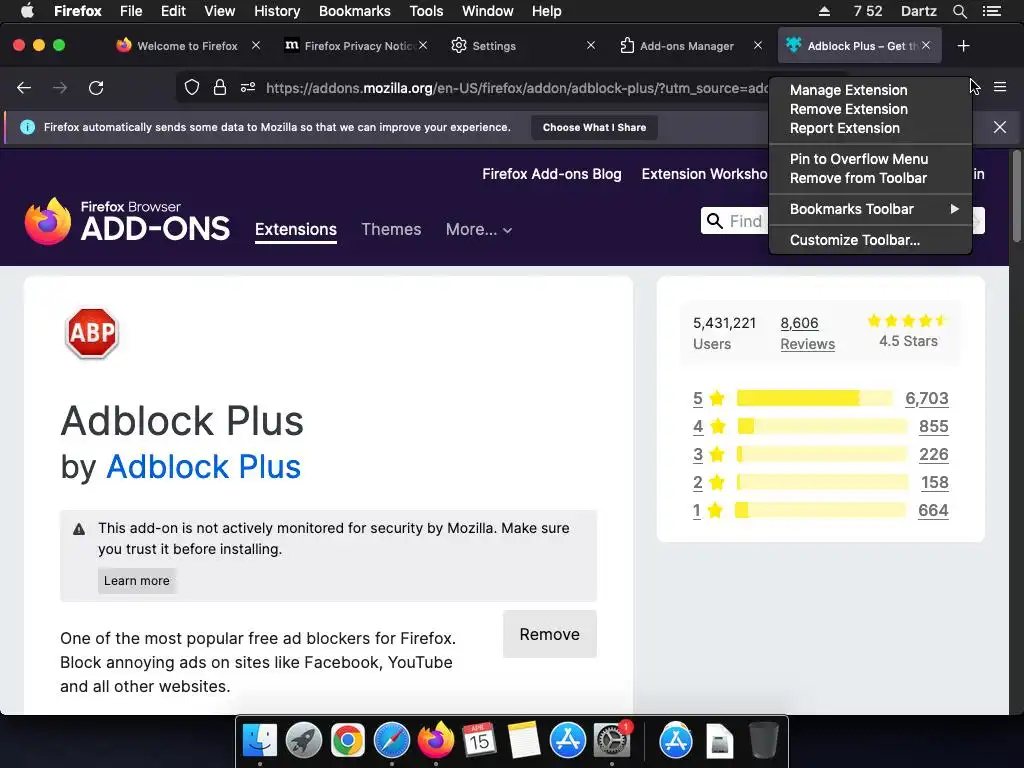
Task: Select Report Extension in the context menu
Action: click(871, 128)
